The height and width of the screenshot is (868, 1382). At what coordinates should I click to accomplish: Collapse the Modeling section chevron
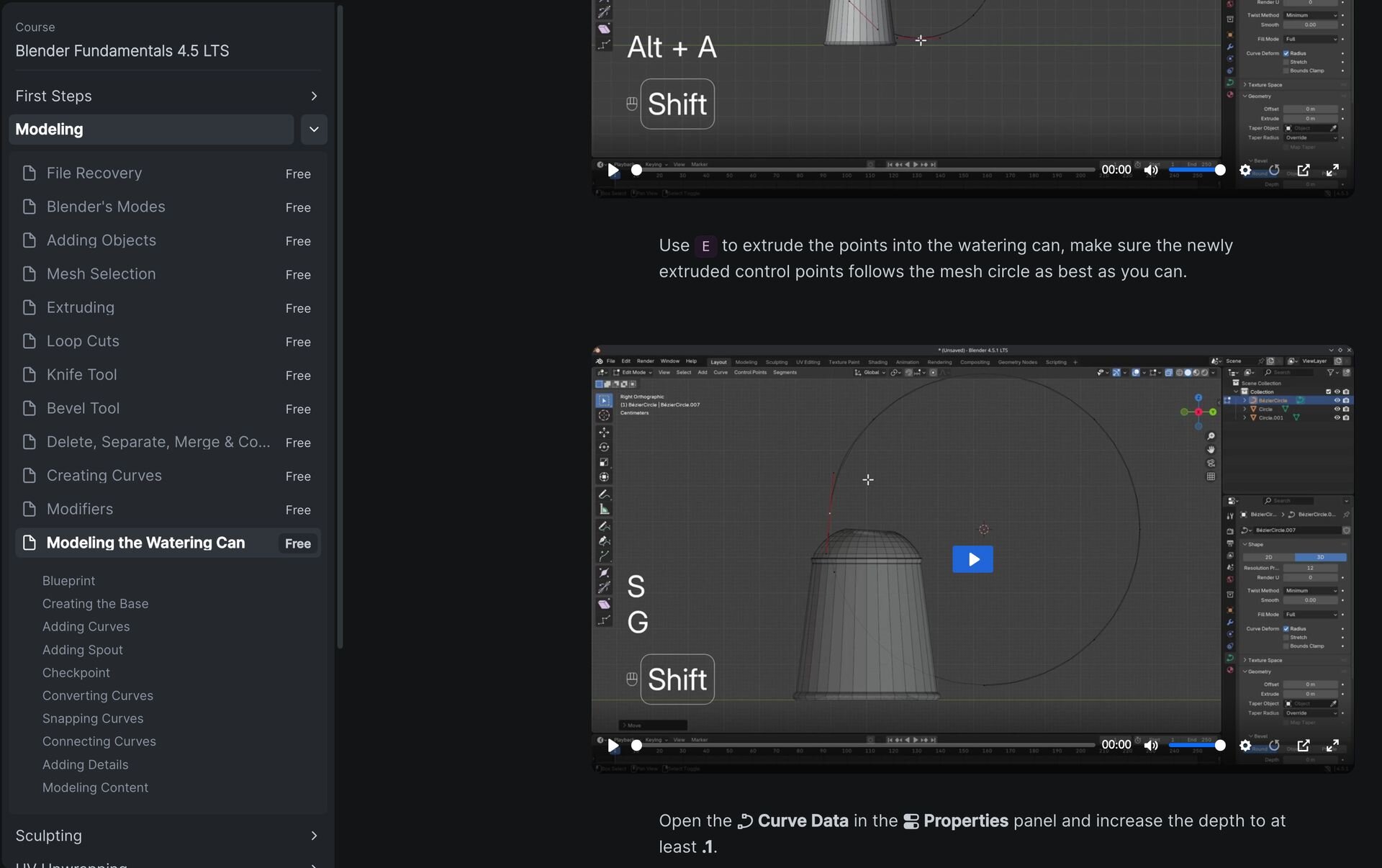click(x=314, y=130)
